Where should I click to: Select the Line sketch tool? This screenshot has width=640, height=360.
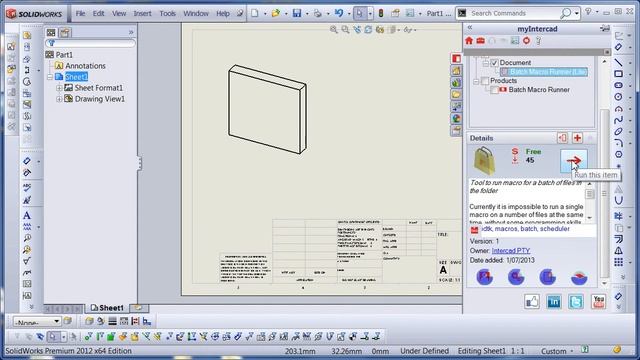618,62
